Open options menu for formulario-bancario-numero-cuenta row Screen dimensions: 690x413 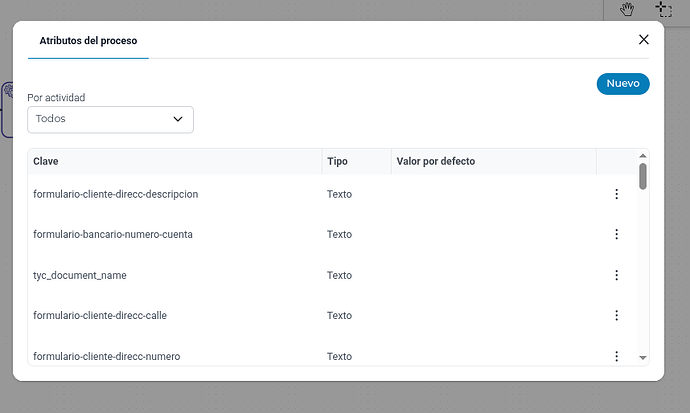616,234
